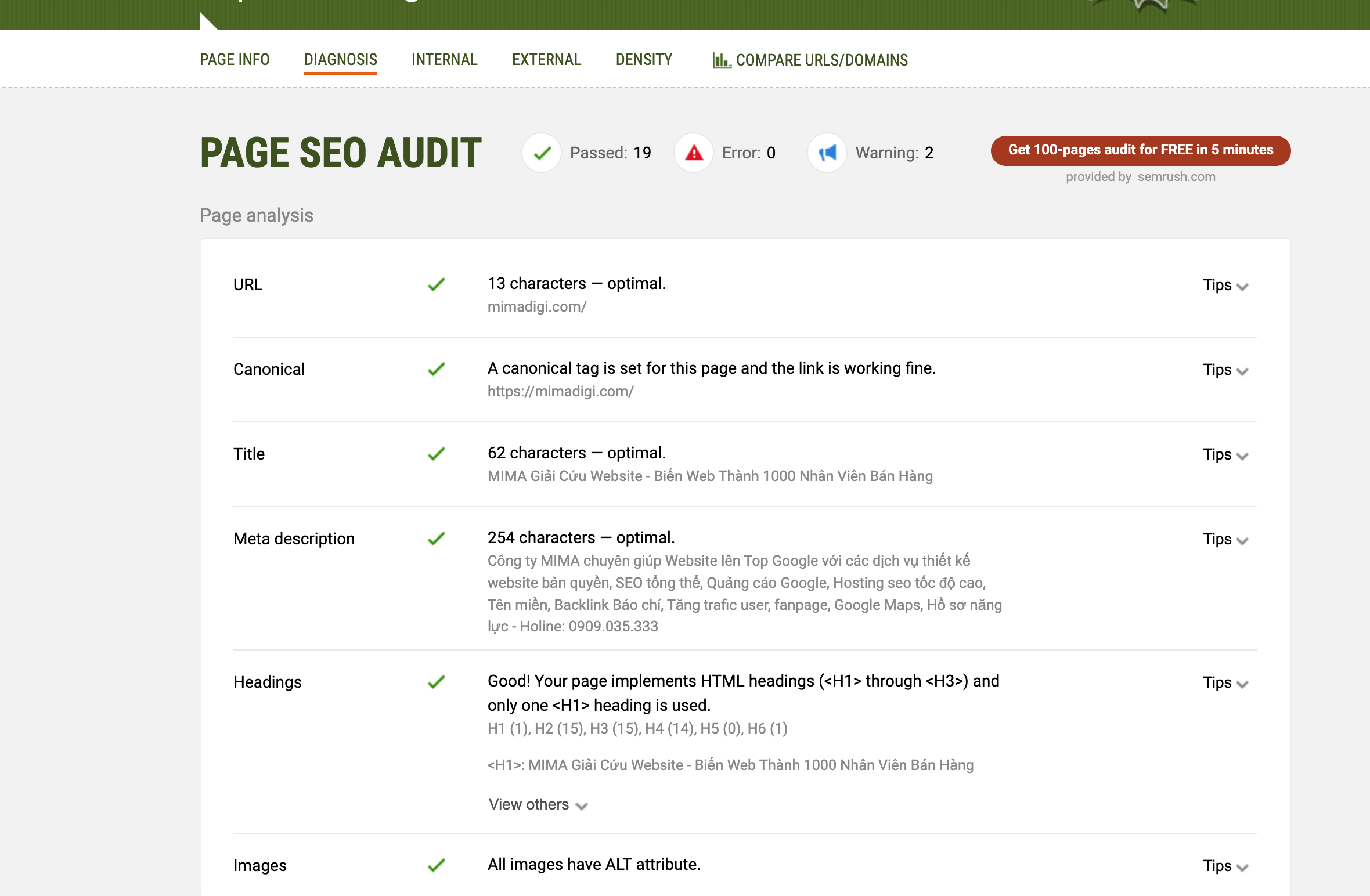Go to the External tab
This screenshot has height=896, width=1370.
[546, 60]
